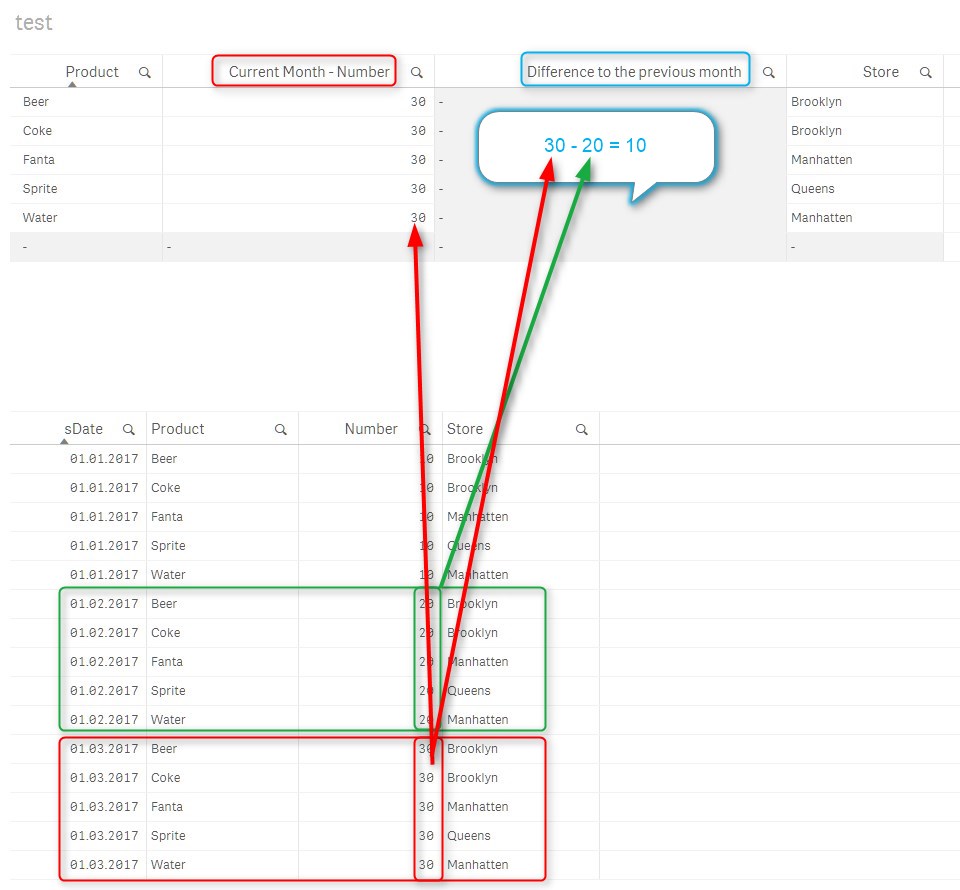The height and width of the screenshot is (890, 960).
Task: Select date 01.02.2017 in Sprite row
Action: point(104,690)
